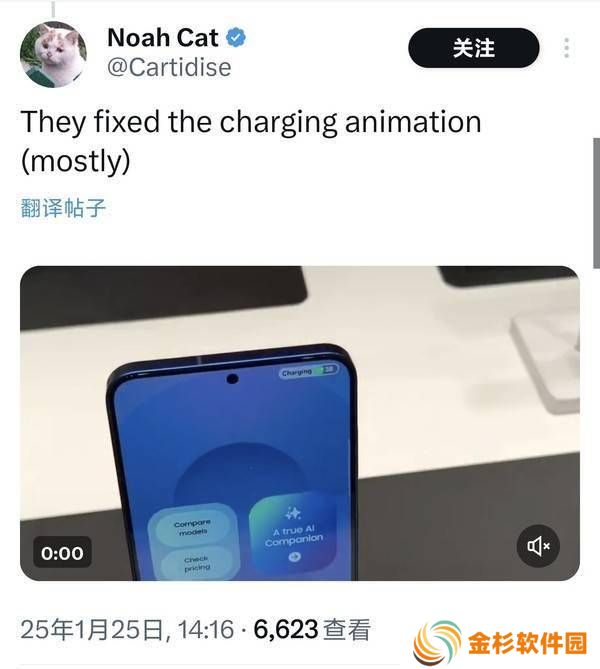The width and height of the screenshot is (600, 669).
Task: Tap the A true AI Companion card
Action: click(x=293, y=533)
